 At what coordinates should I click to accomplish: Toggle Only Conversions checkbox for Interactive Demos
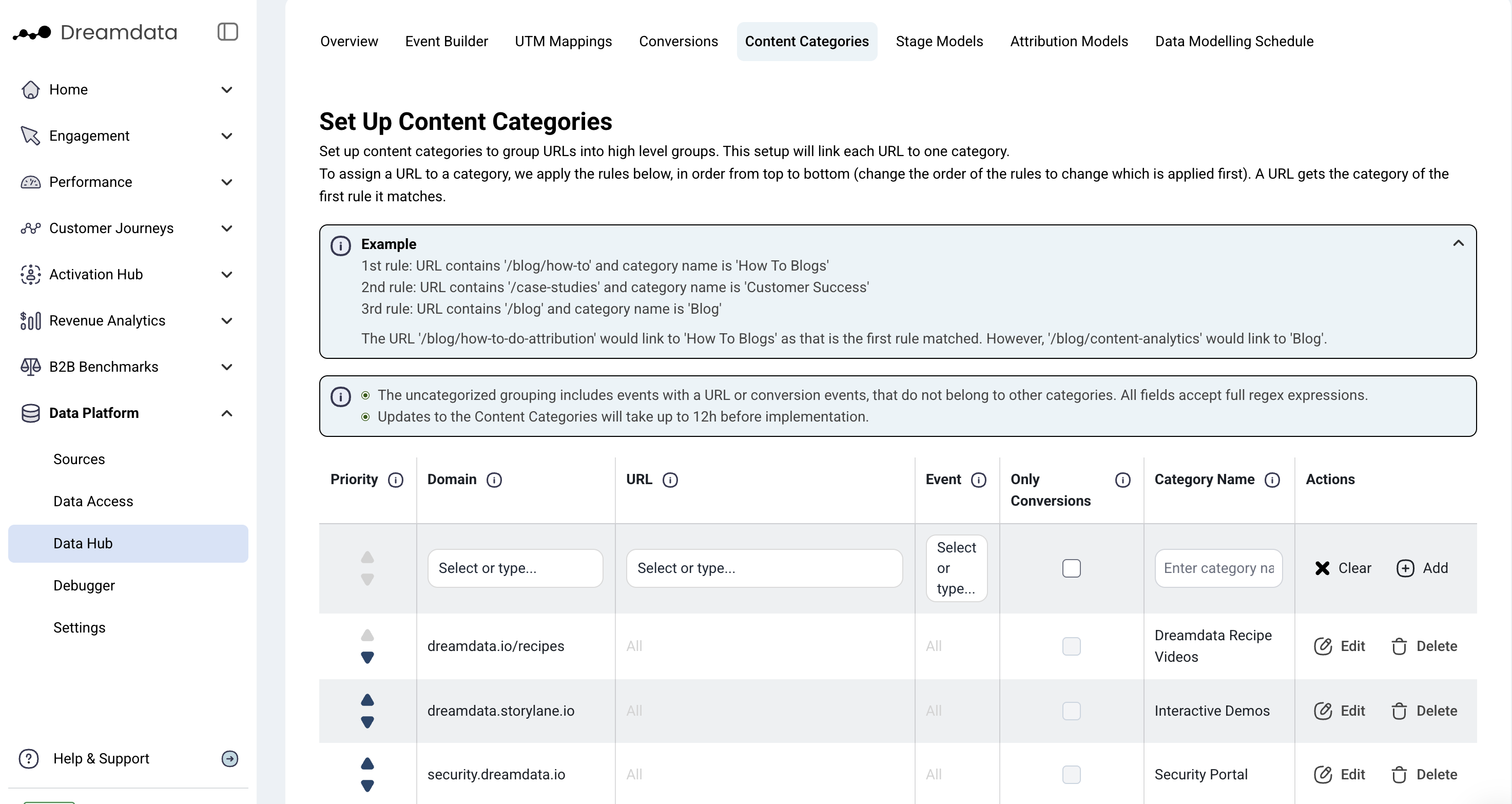click(x=1071, y=711)
